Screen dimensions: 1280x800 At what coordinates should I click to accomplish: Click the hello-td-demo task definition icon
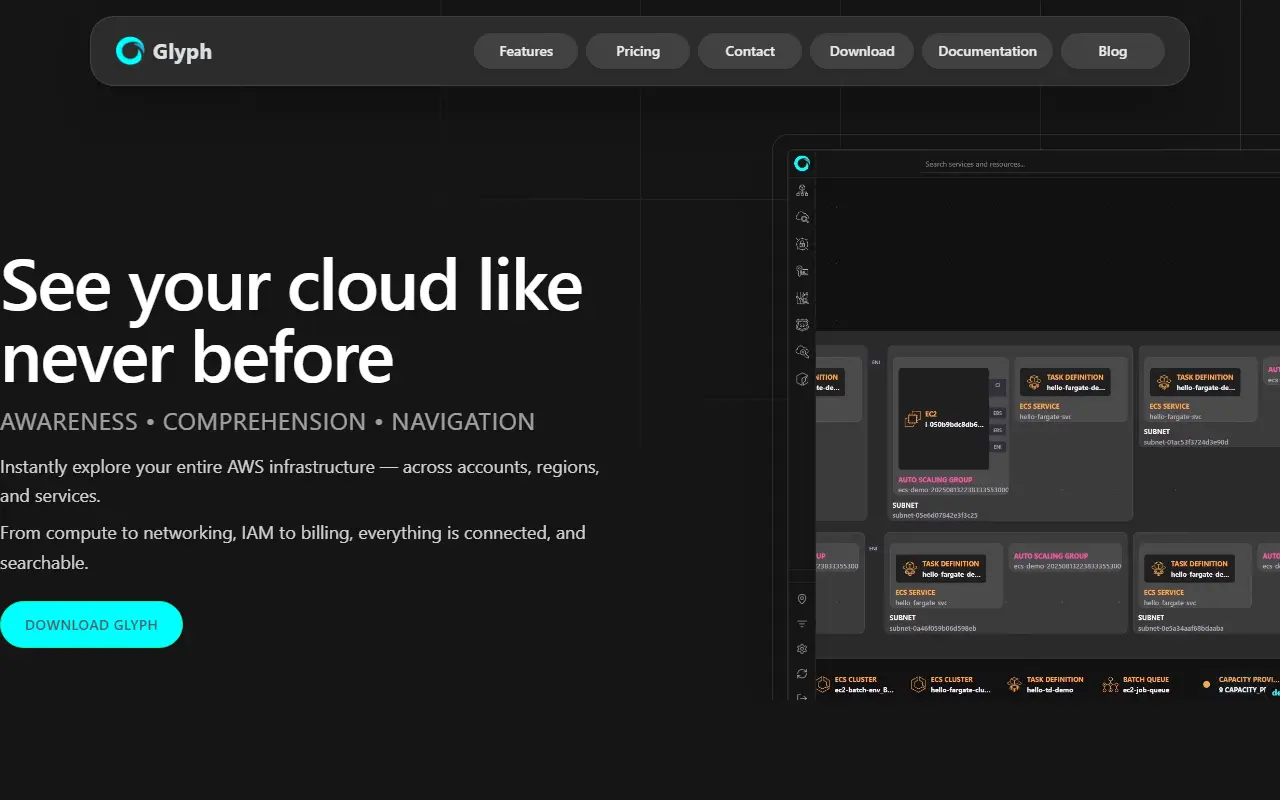1014,685
